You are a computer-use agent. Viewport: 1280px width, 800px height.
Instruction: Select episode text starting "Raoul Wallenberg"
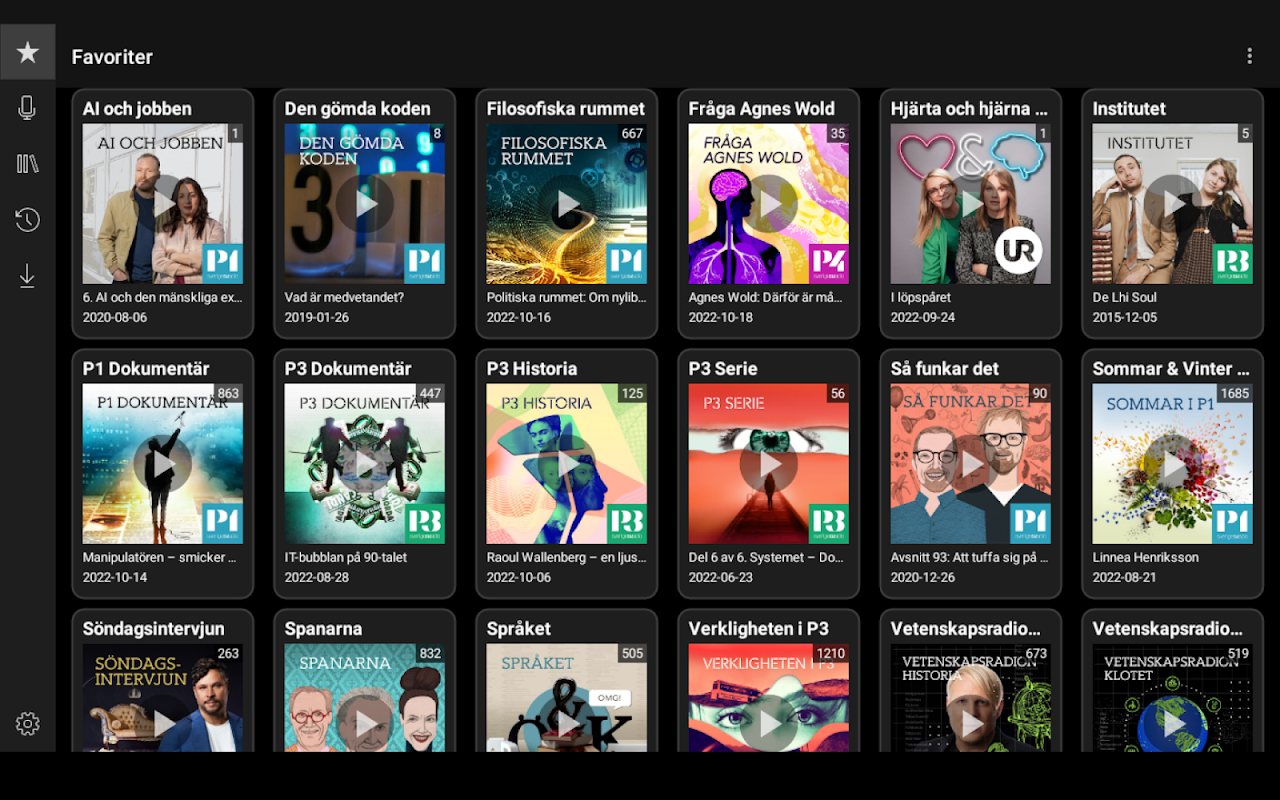point(566,557)
